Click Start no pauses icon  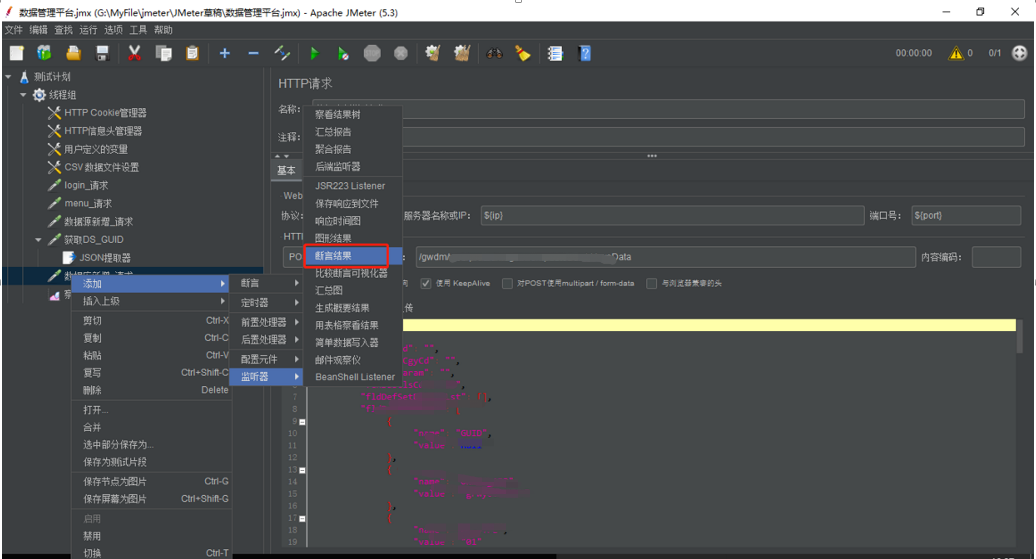point(343,54)
